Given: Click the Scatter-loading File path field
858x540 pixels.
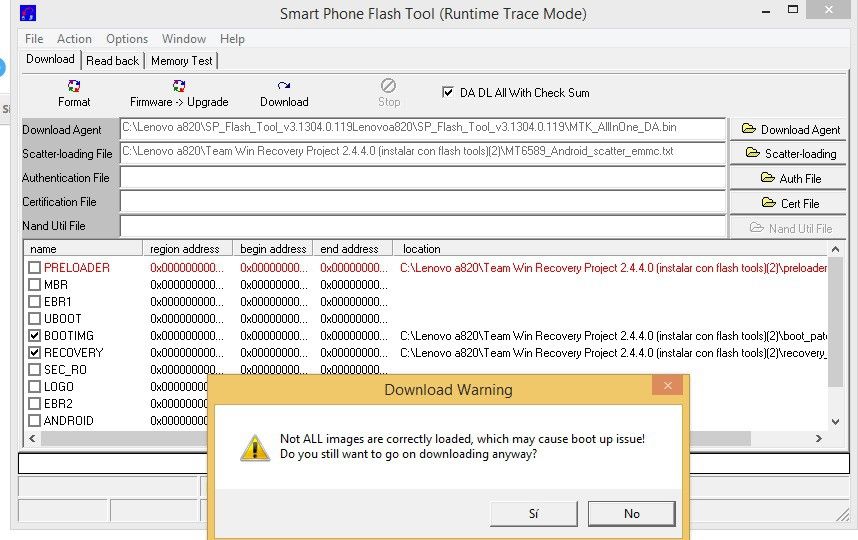Looking at the screenshot, I should click(x=423, y=153).
